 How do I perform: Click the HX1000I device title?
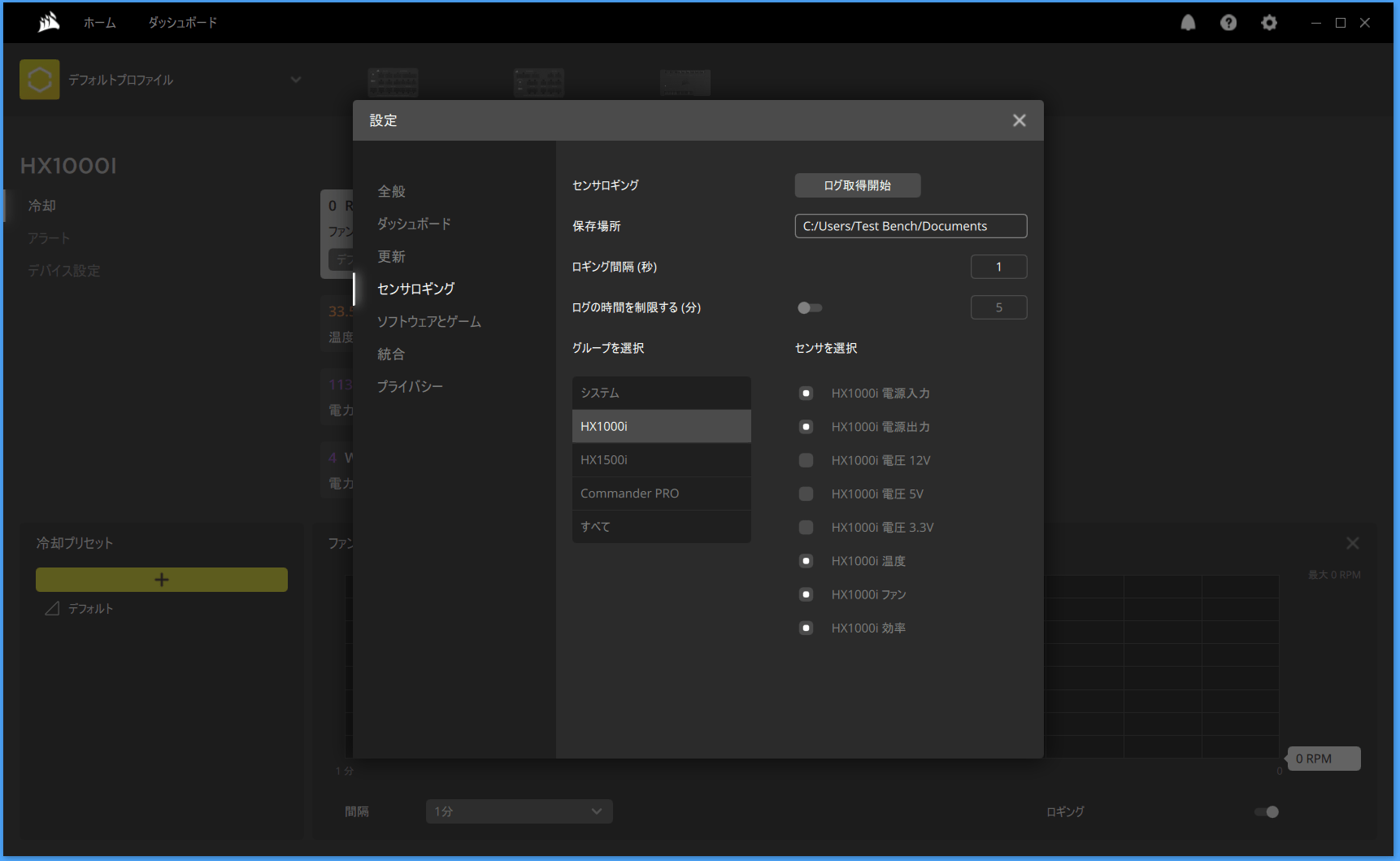[68, 166]
